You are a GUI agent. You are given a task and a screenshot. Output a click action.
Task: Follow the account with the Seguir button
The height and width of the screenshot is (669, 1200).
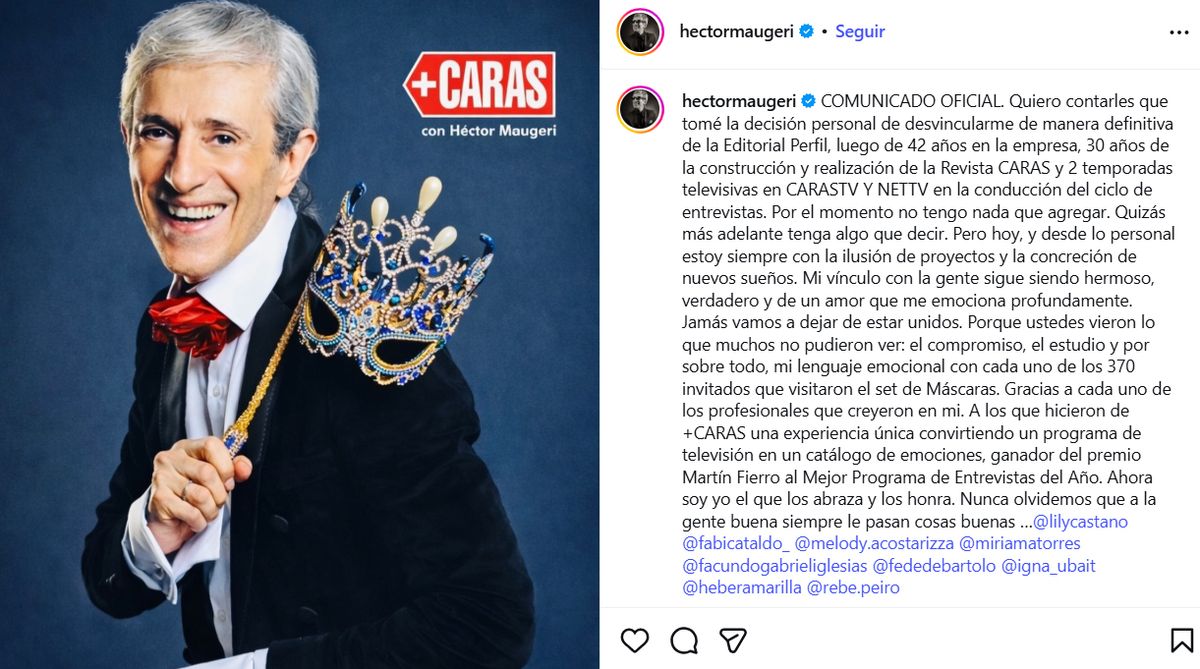coord(860,32)
